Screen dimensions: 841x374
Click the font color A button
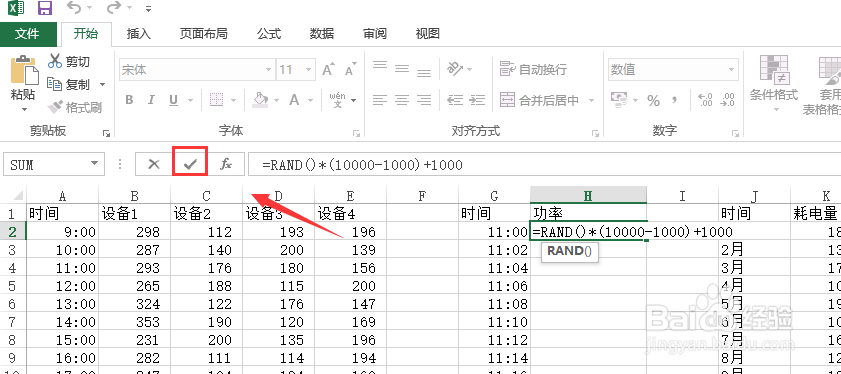(294, 100)
